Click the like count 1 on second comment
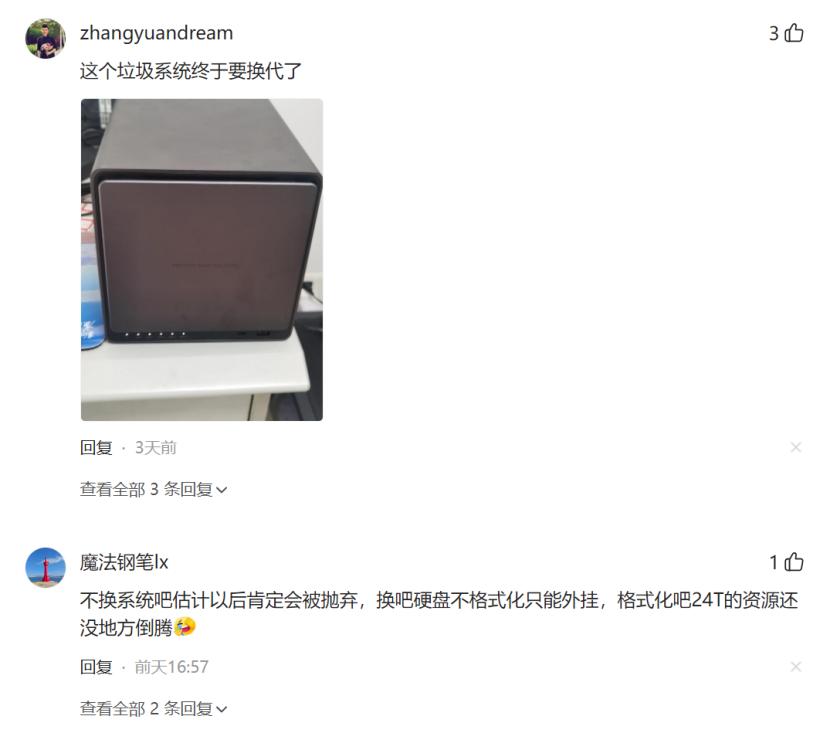Viewport: 830px width, 733px height. (x=774, y=562)
